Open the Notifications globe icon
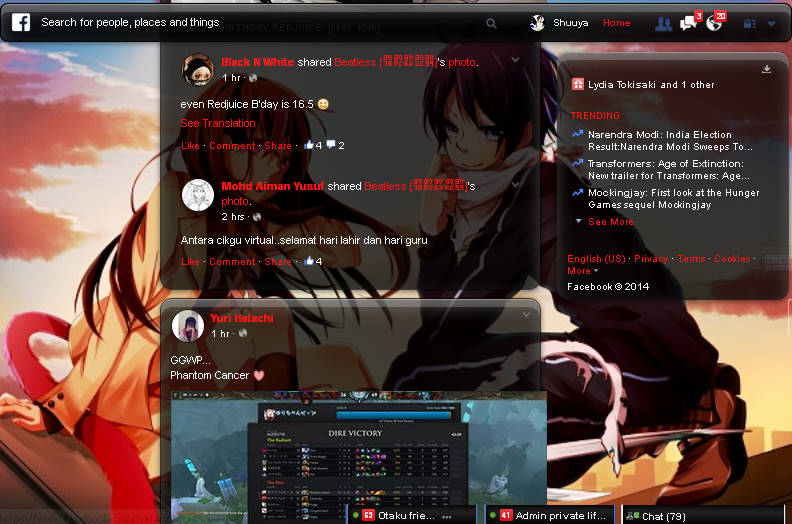 coord(714,23)
